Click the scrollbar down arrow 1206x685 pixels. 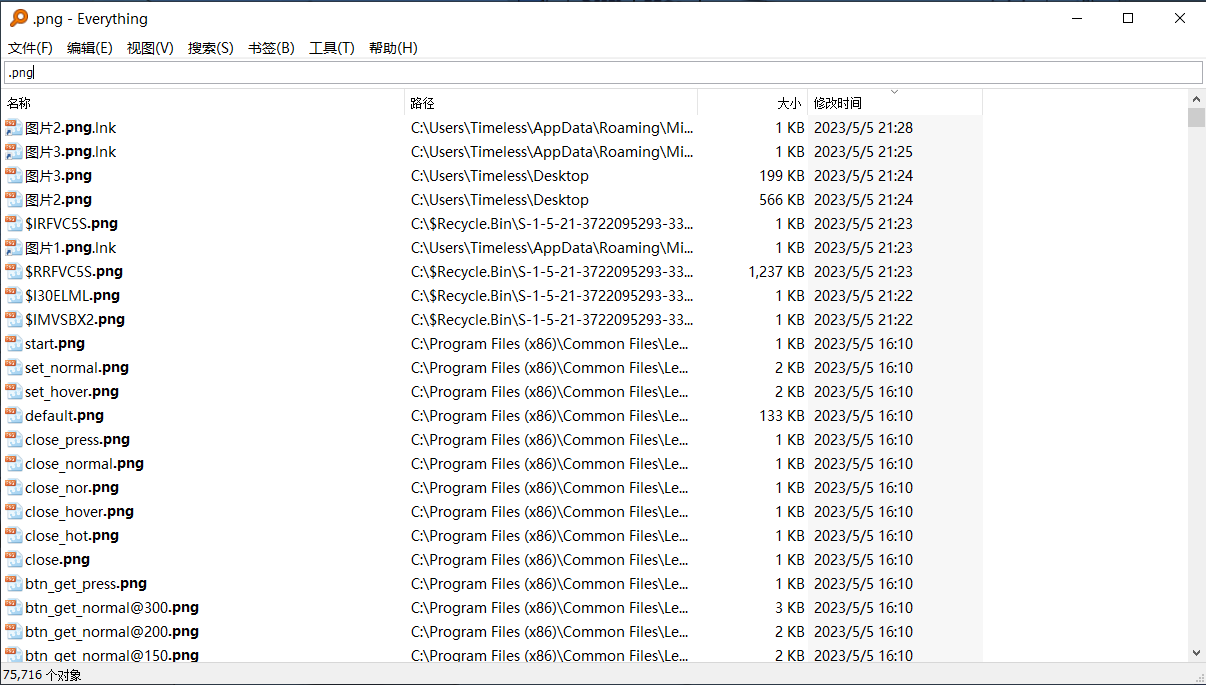[1197, 653]
